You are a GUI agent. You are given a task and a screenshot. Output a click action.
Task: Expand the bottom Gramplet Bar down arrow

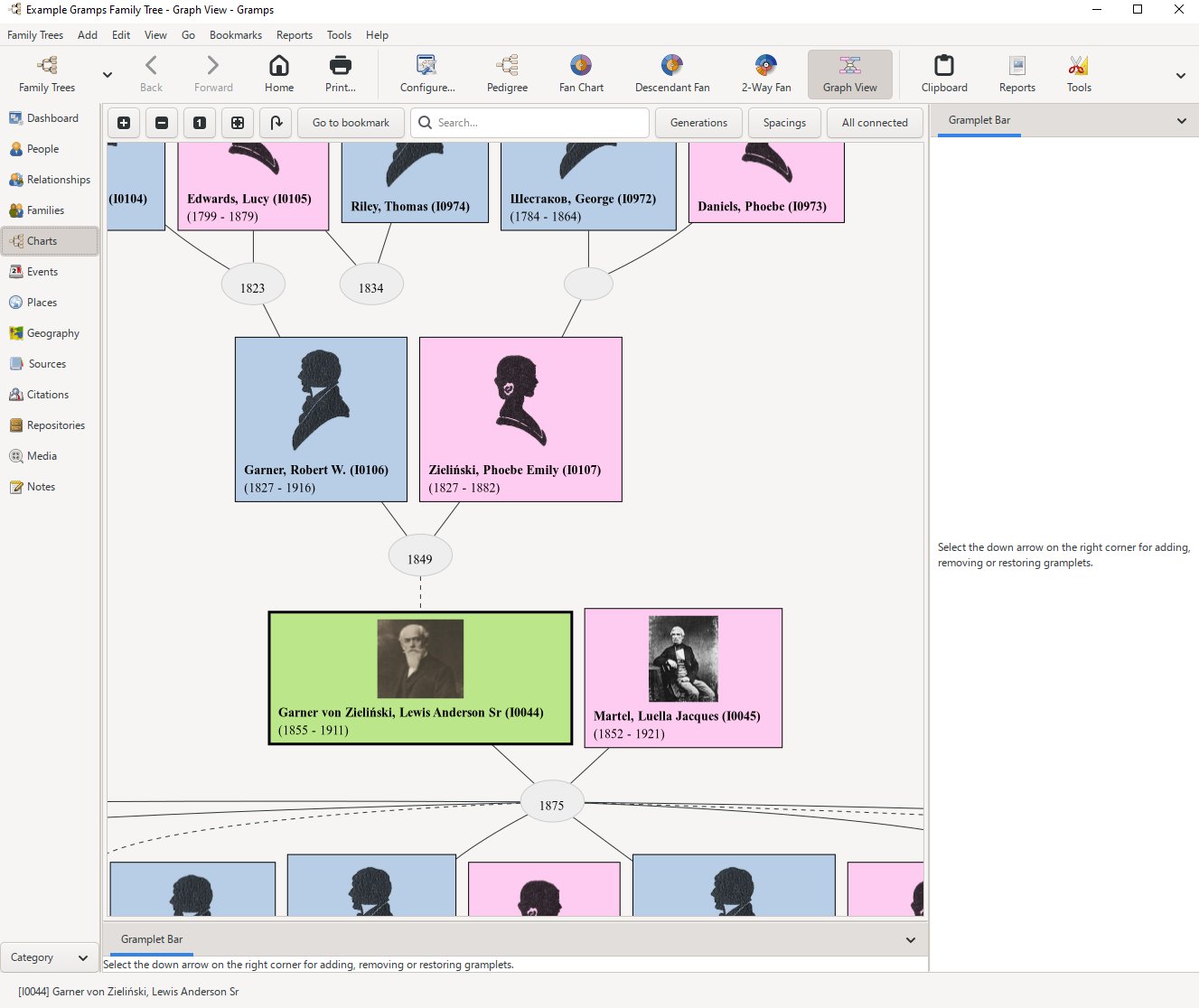coord(911,940)
